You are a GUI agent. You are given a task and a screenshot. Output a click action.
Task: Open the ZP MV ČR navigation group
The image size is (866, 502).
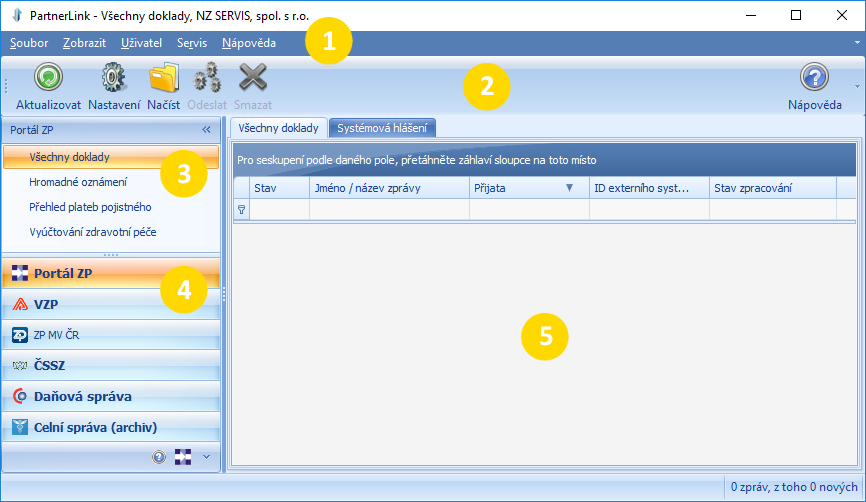(111, 335)
